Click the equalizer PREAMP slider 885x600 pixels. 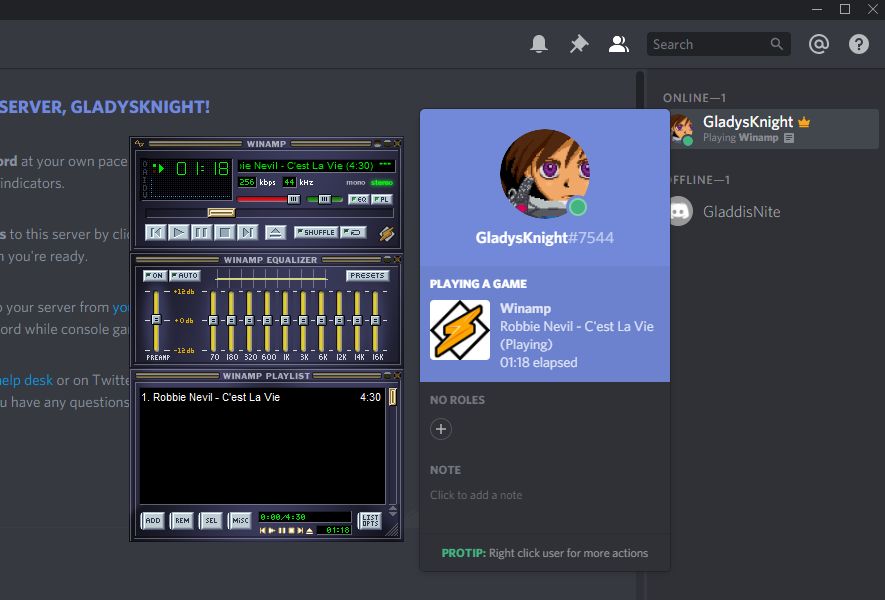156,320
